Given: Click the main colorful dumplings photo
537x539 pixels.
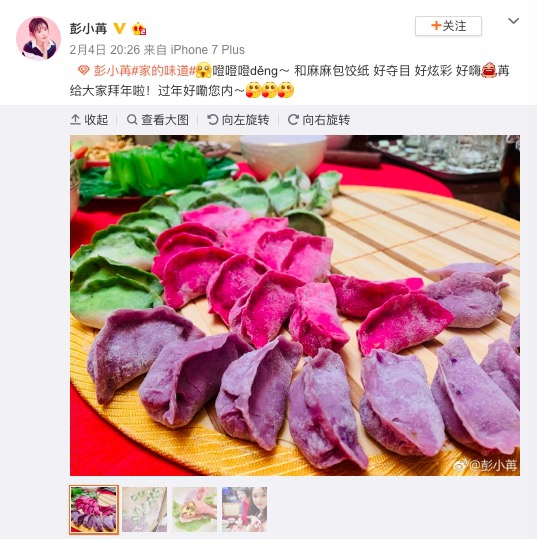Looking at the screenshot, I should point(295,305).
